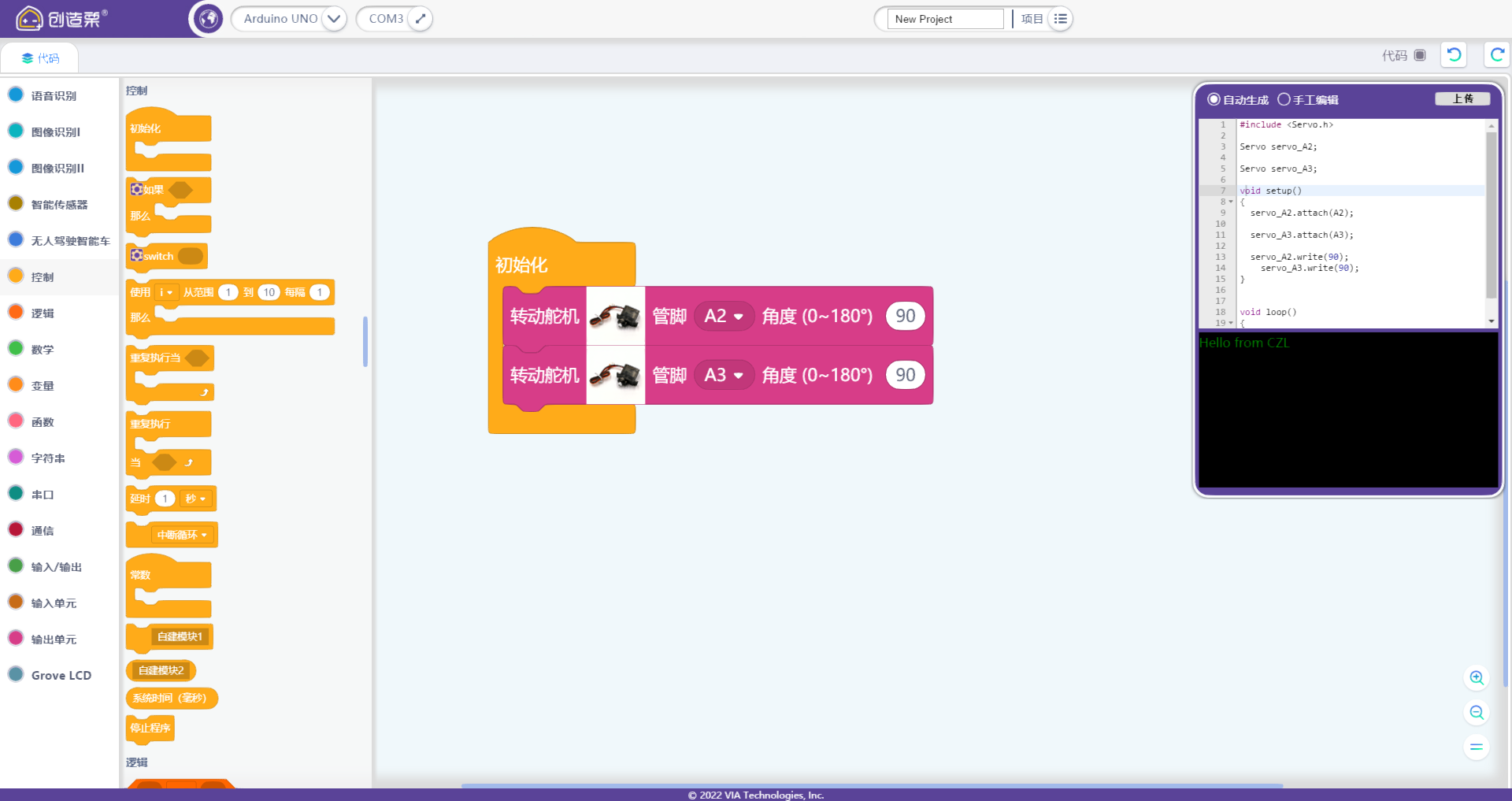This screenshot has height=801, width=1512.
Task: Click the globe language icon
Action: click(x=209, y=19)
